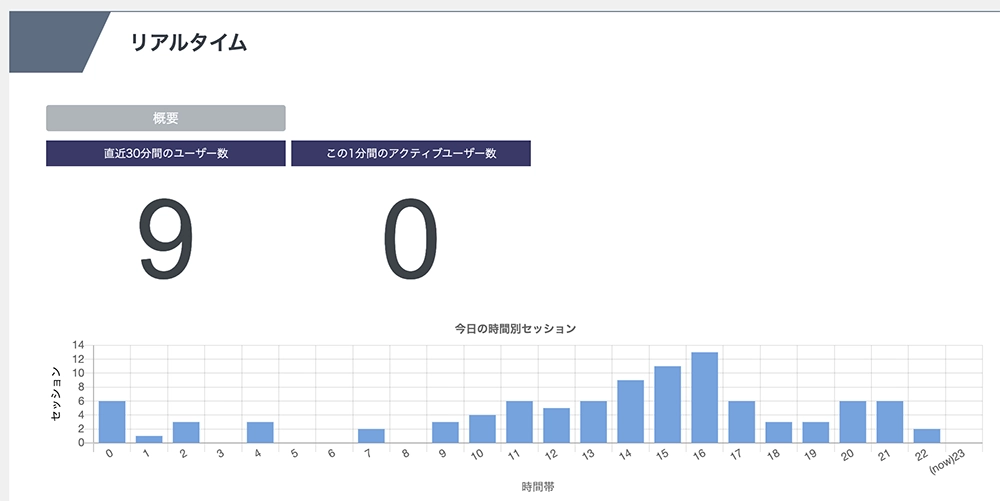Viewport: 1000px width, 501px height.
Task: Click the x-axis label 3
Action: (x=220, y=454)
